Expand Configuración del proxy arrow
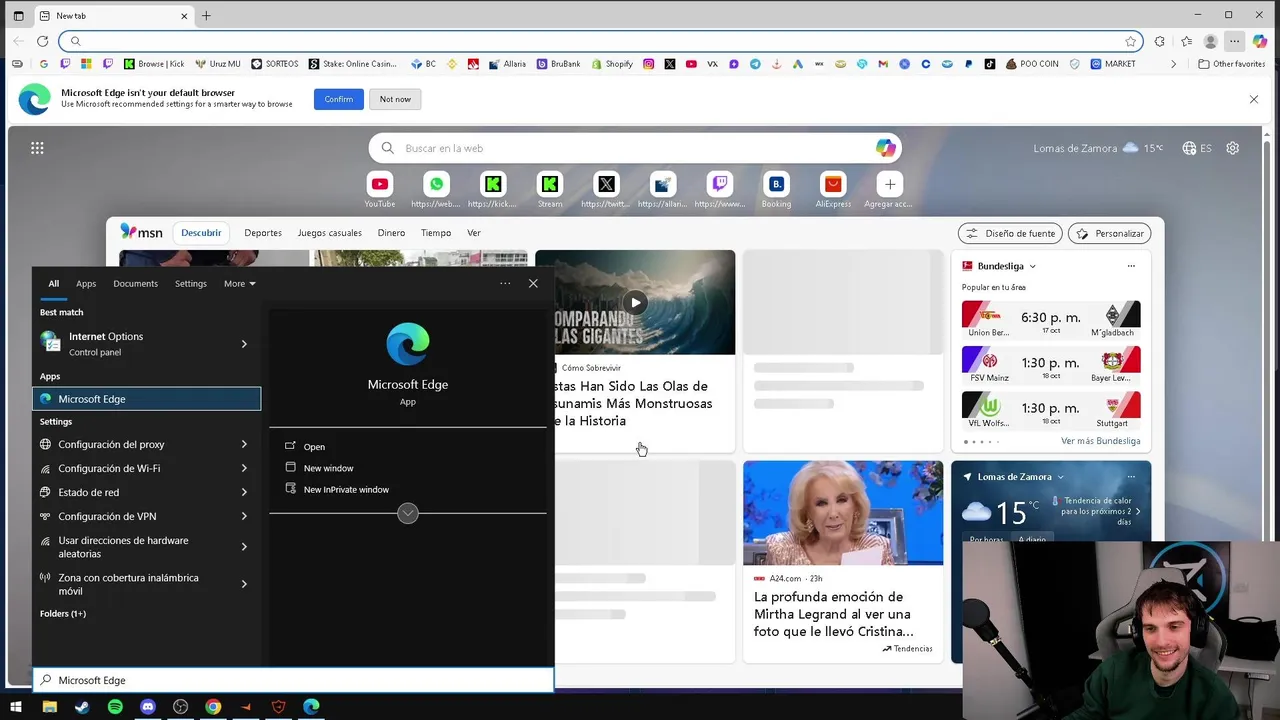Image resolution: width=1280 pixels, height=720 pixels. pos(244,444)
